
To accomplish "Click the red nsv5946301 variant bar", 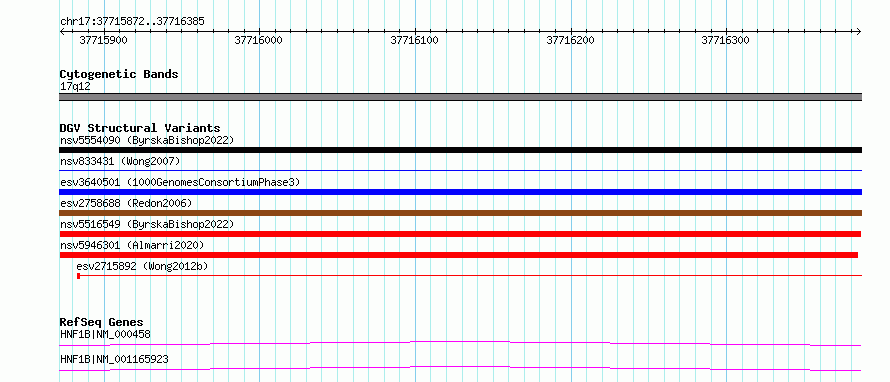I will [458, 255].
